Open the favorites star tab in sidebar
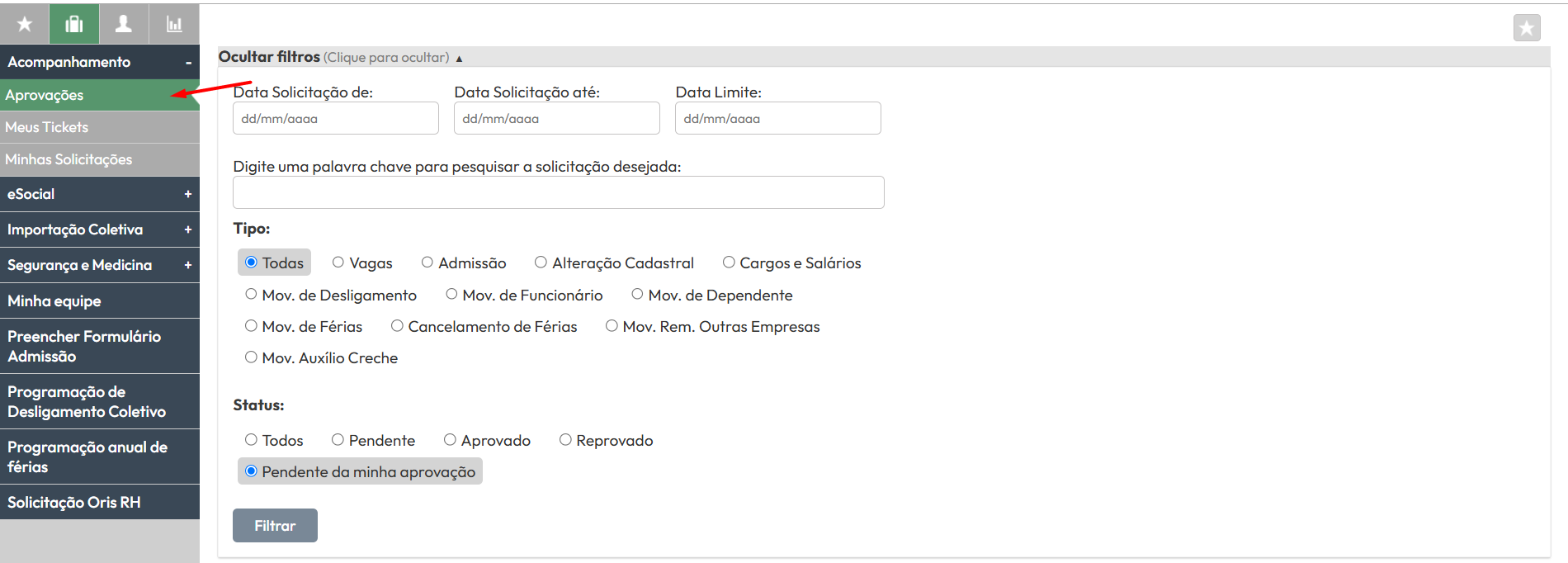1568x563 pixels. click(25, 24)
